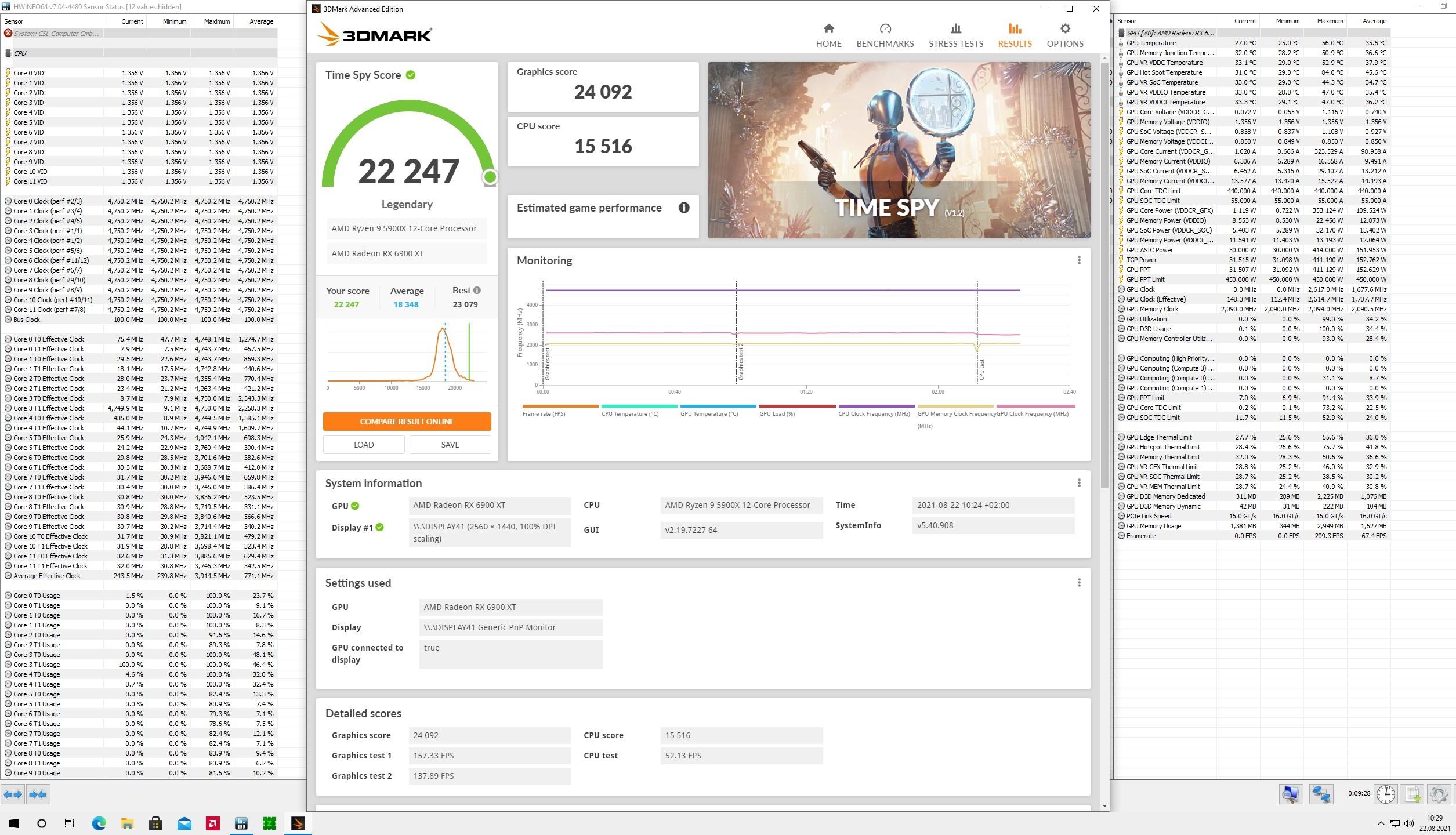Click the HWiNFO clock reset icon
This screenshot has height=835, width=1456.
click(x=1386, y=794)
